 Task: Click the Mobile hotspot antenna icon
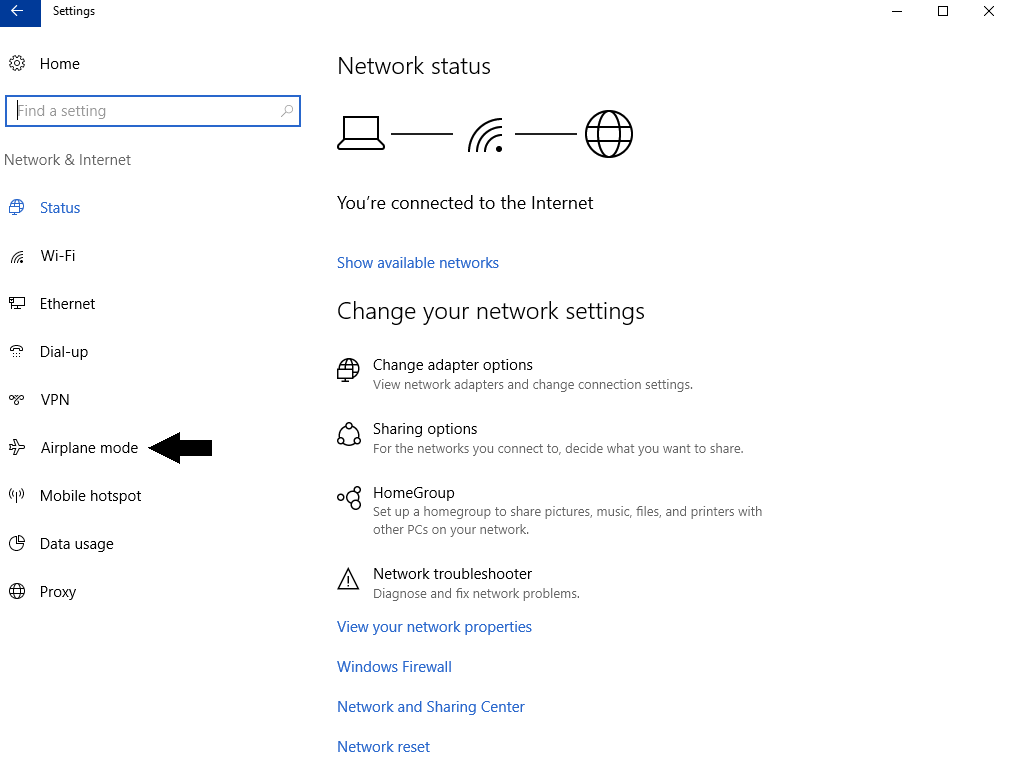pos(17,496)
